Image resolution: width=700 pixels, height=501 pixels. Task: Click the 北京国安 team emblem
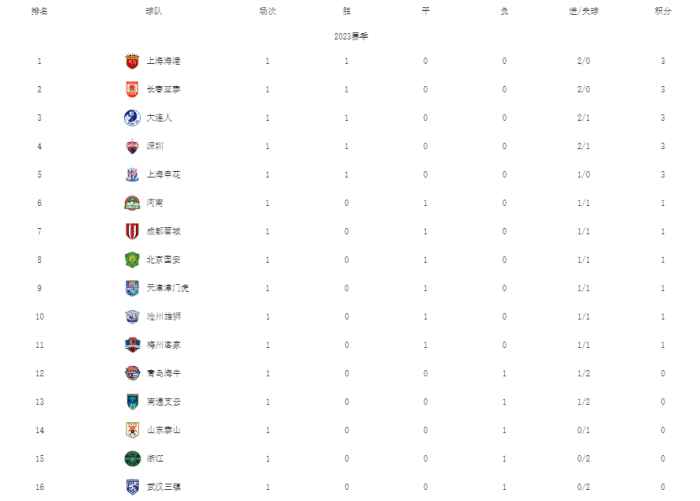132,259
